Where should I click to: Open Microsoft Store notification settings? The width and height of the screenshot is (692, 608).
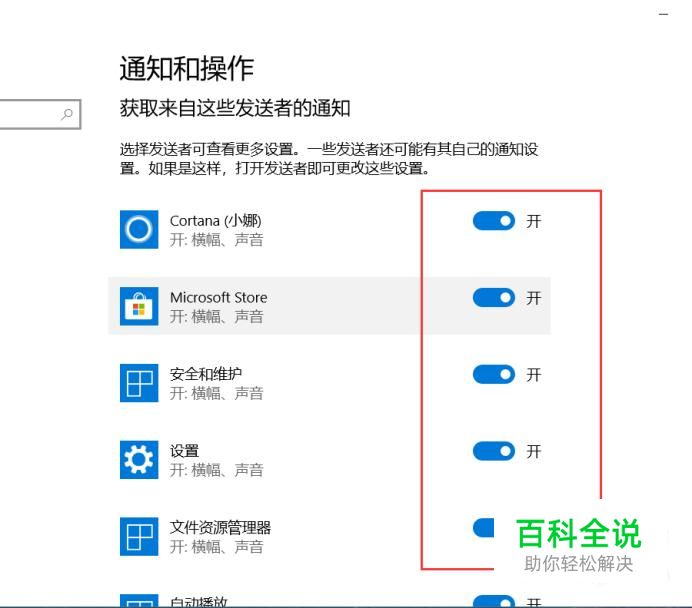(x=329, y=306)
